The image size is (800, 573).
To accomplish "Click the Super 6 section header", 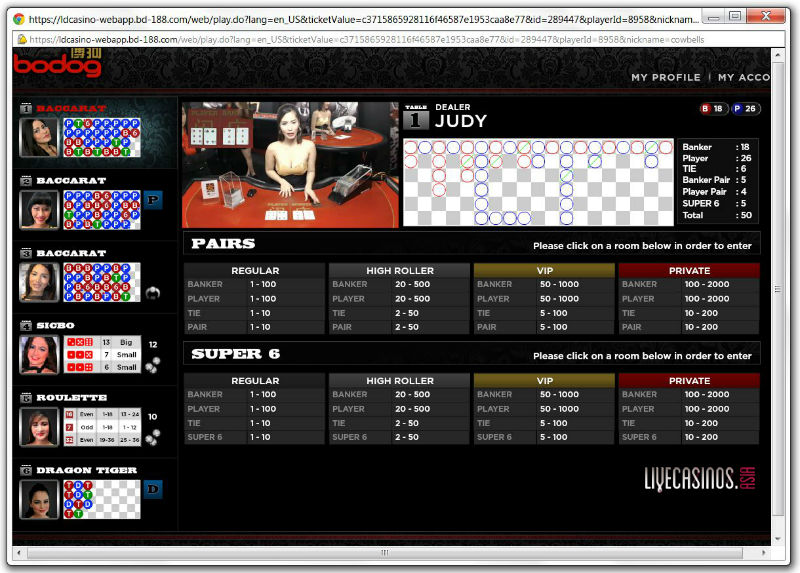I will tap(472, 353).
